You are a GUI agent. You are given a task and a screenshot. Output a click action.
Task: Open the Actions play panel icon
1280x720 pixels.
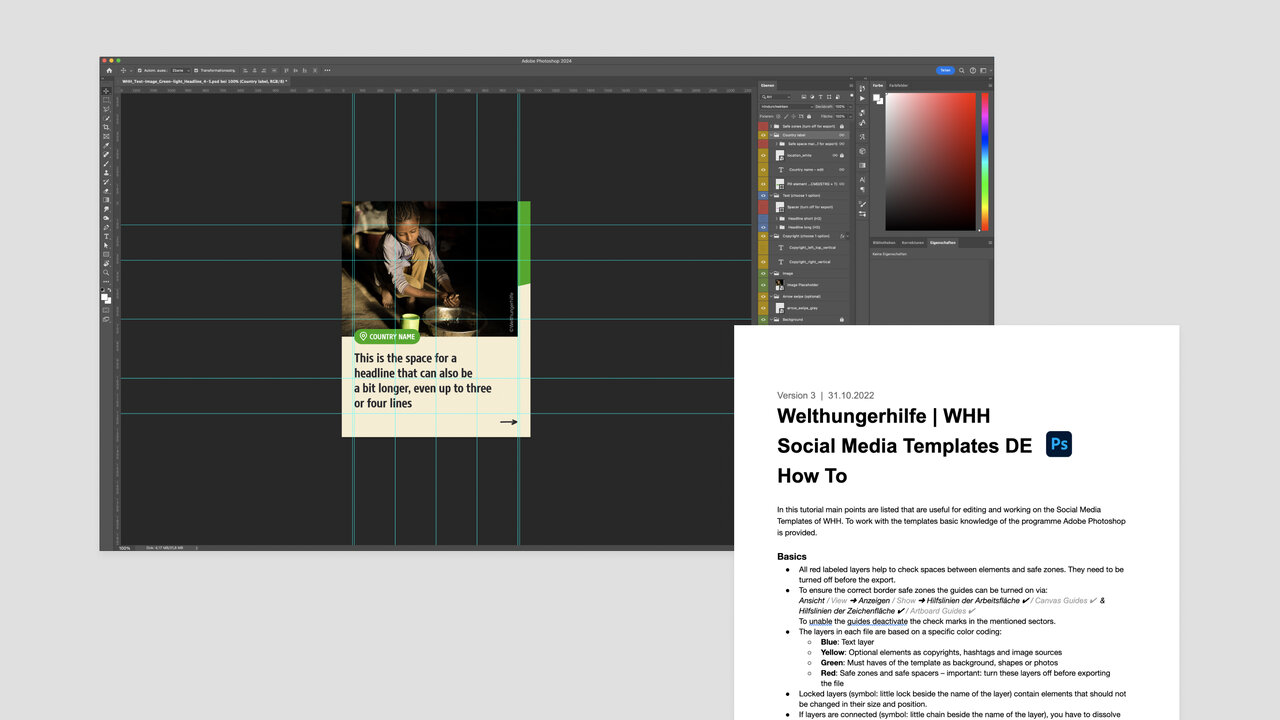(x=862, y=98)
